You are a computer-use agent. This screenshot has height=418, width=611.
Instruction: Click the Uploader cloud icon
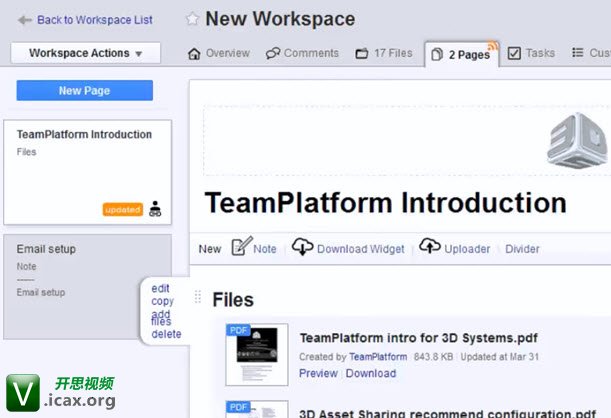430,246
